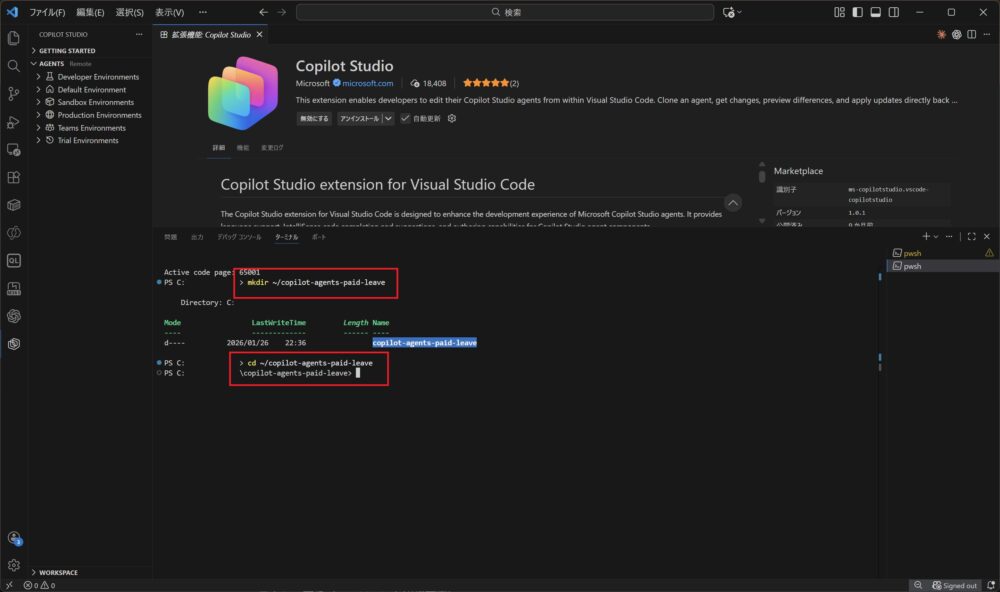
Task: Open the ファイル(F) menu
Action: 47,12
